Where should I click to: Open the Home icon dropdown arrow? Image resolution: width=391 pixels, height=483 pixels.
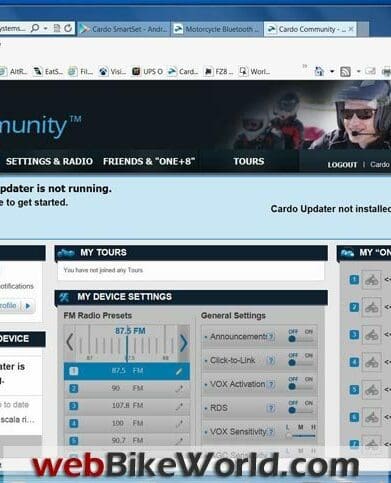coord(332,71)
